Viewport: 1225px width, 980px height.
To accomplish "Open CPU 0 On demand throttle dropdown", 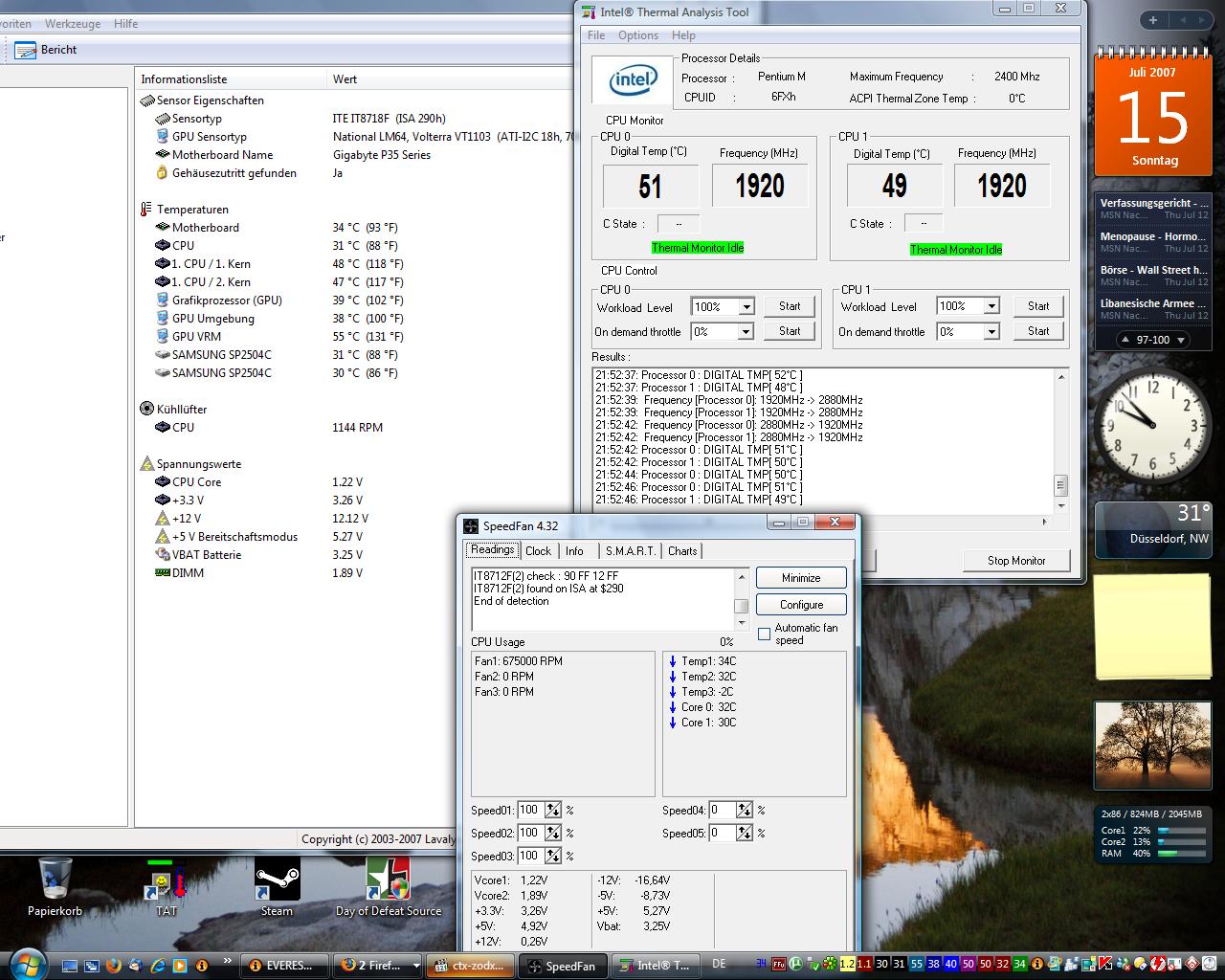I will click(746, 331).
